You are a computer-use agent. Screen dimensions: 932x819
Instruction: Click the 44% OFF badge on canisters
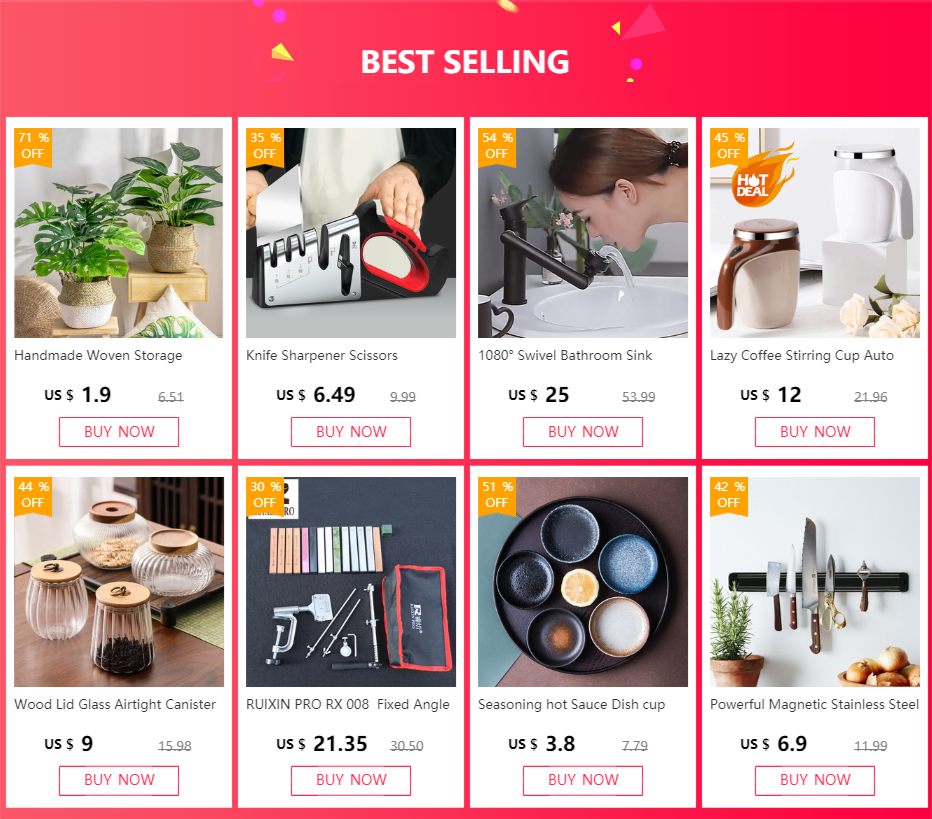coord(33,496)
